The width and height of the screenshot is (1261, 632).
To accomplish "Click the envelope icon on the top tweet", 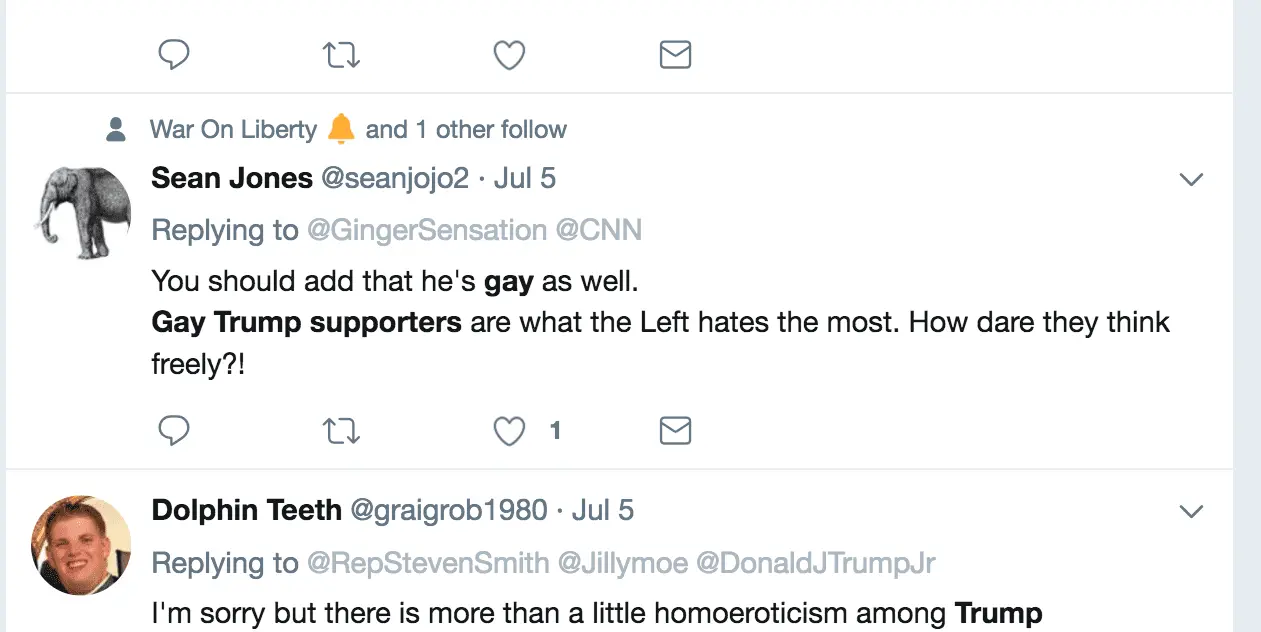I will pyautogui.click(x=676, y=55).
